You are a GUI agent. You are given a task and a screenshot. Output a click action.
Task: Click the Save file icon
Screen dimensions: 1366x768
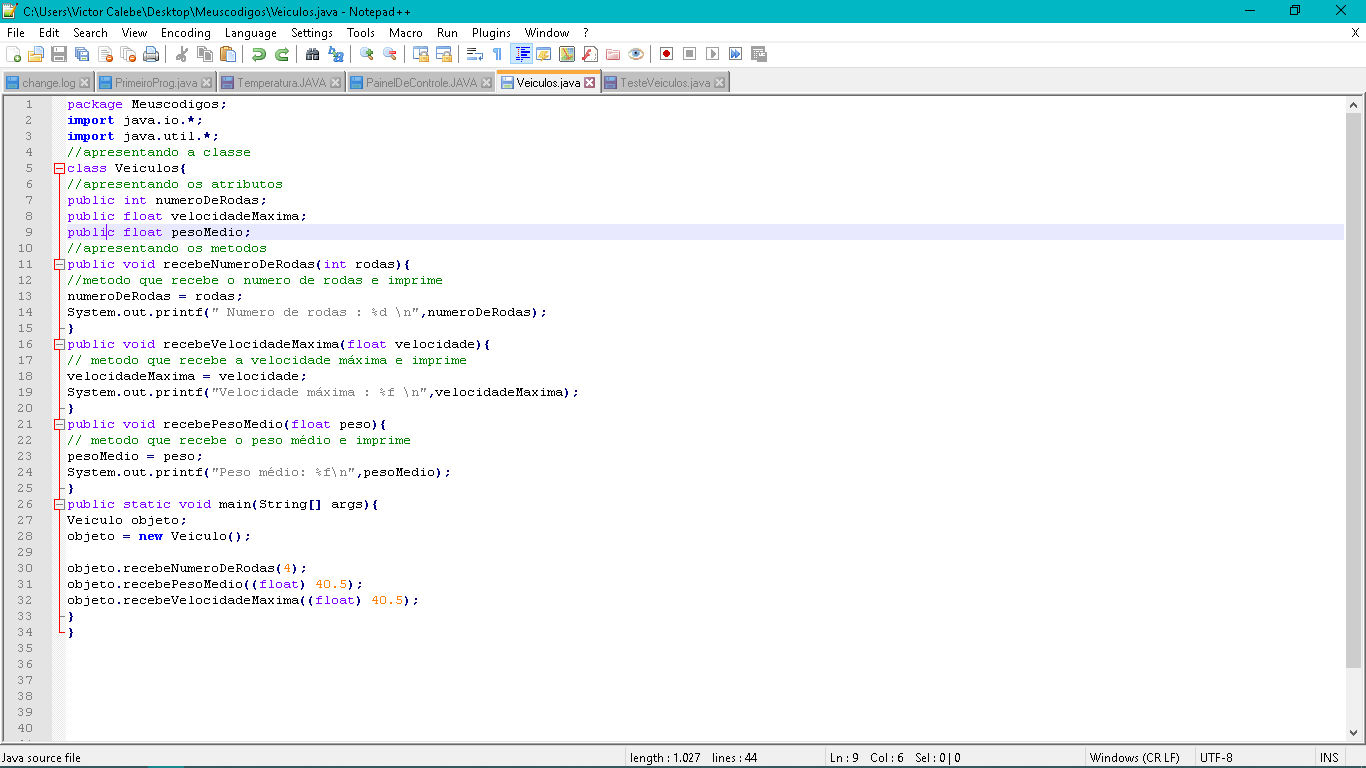(59, 54)
